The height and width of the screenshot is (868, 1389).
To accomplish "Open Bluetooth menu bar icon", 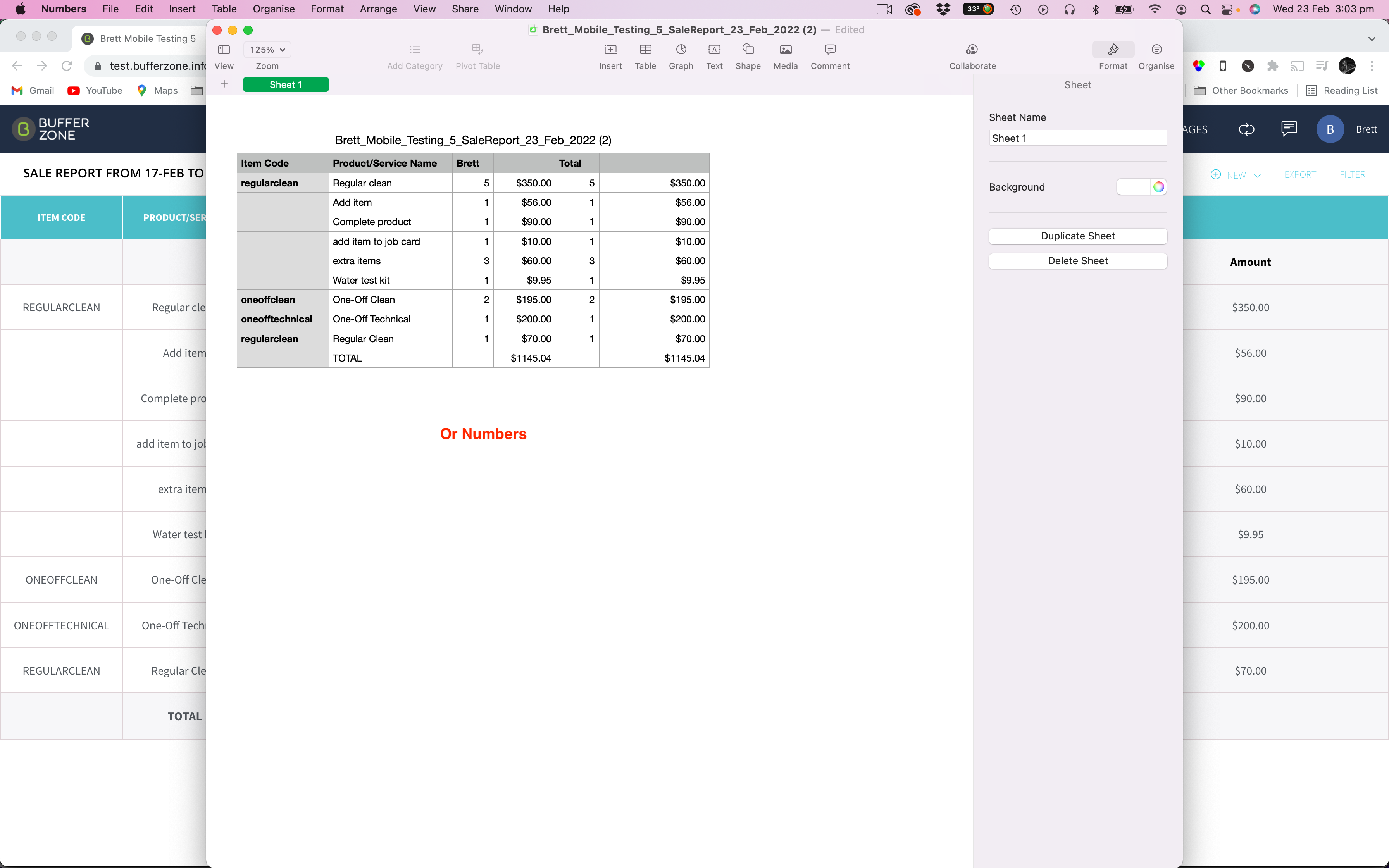I will [1095, 9].
